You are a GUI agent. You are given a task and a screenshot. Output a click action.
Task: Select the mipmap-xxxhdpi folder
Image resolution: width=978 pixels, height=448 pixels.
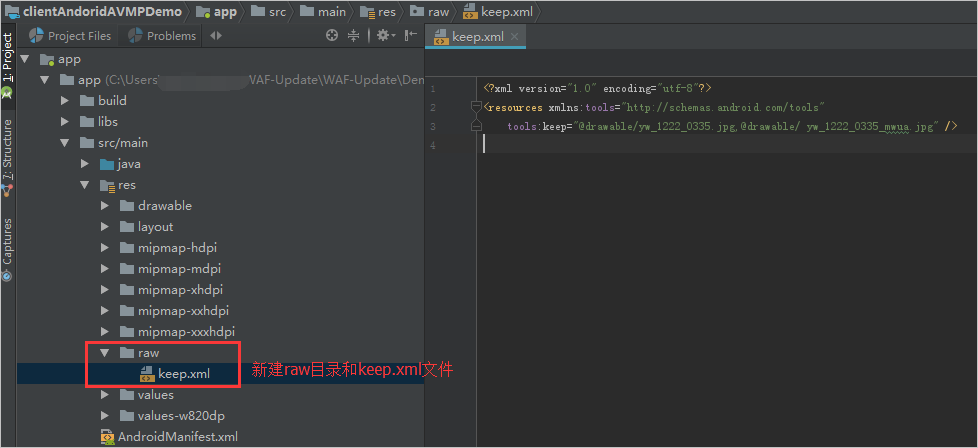(177, 331)
